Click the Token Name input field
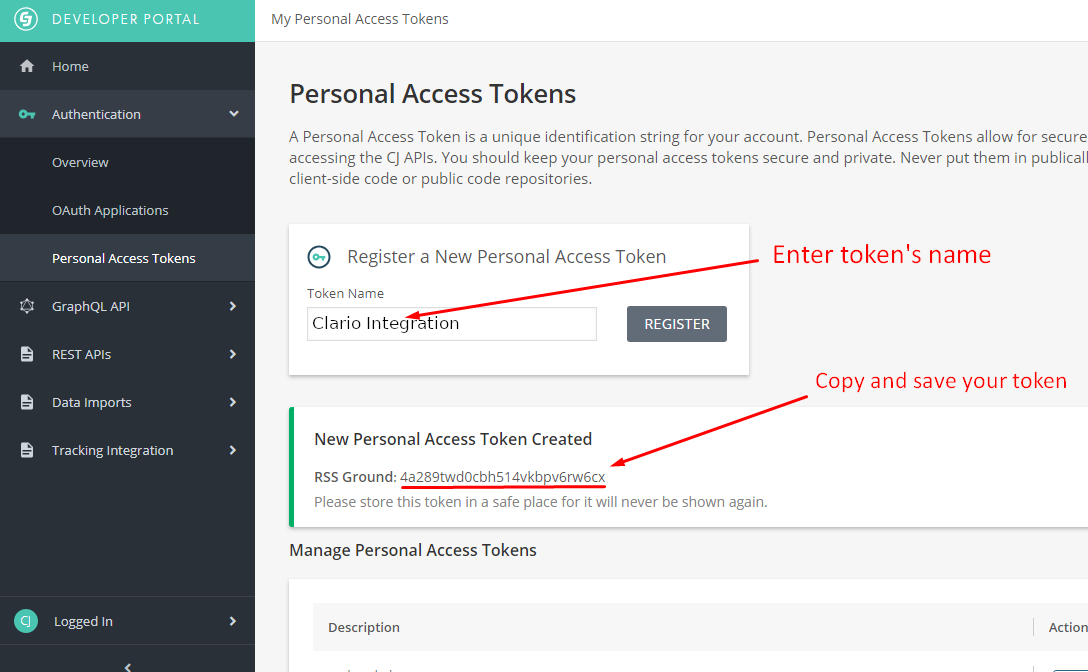This screenshot has width=1088, height=672. tap(452, 324)
